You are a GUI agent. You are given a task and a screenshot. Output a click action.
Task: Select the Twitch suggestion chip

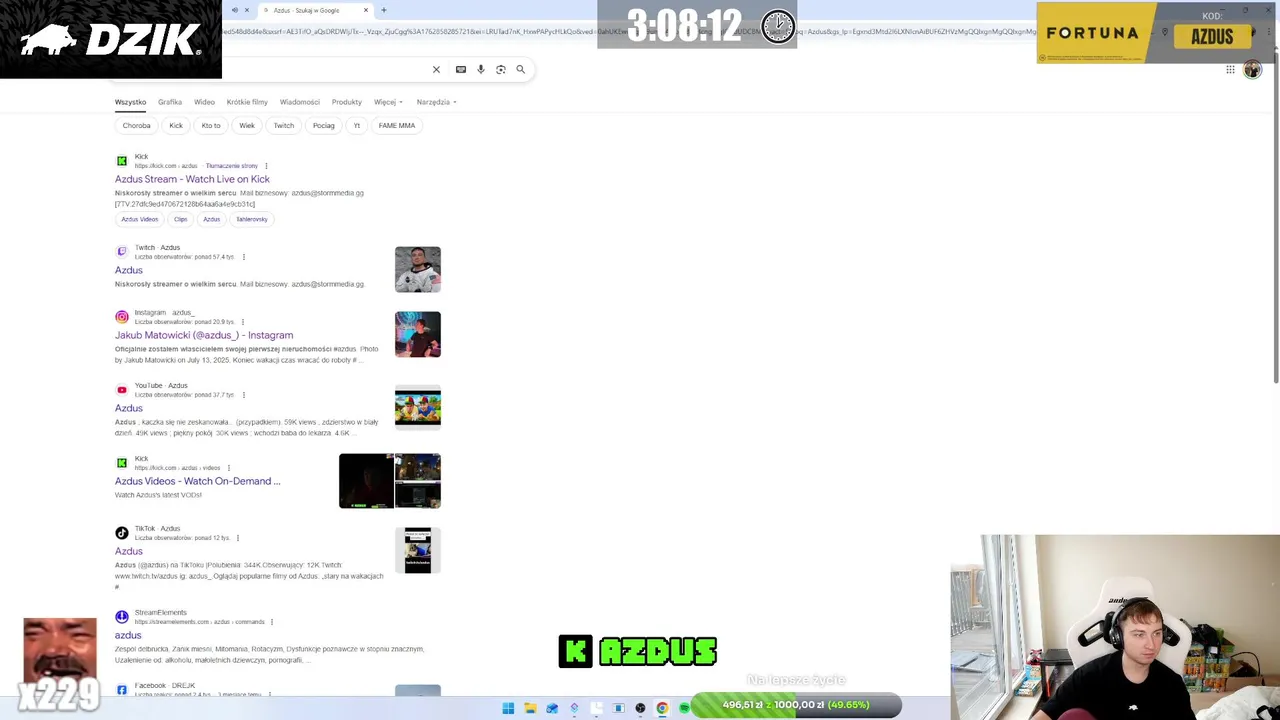click(x=284, y=126)
